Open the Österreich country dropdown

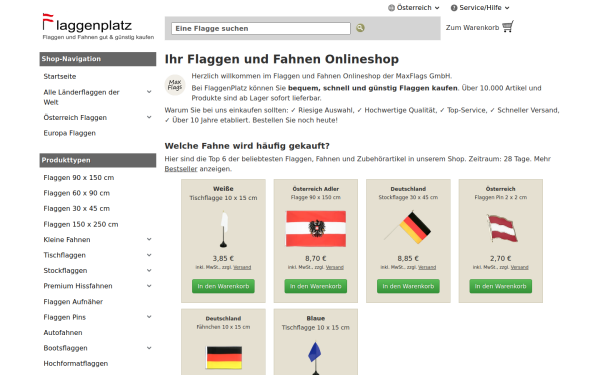pos(414,8)
